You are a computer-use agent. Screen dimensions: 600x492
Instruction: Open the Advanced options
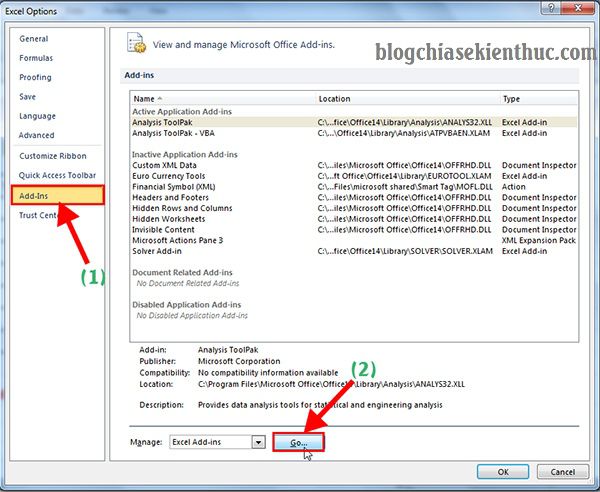[37, 135]
